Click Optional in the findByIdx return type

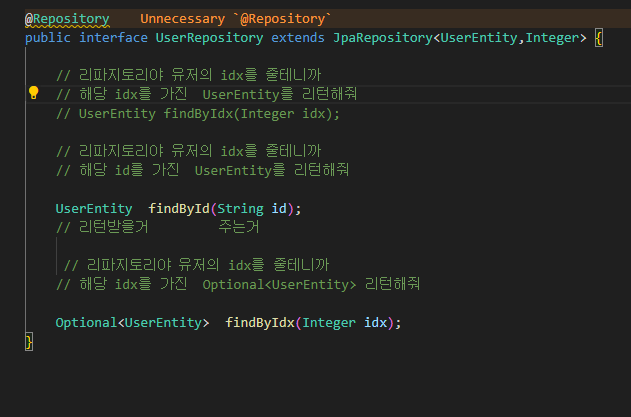click(x=86, y=323)
